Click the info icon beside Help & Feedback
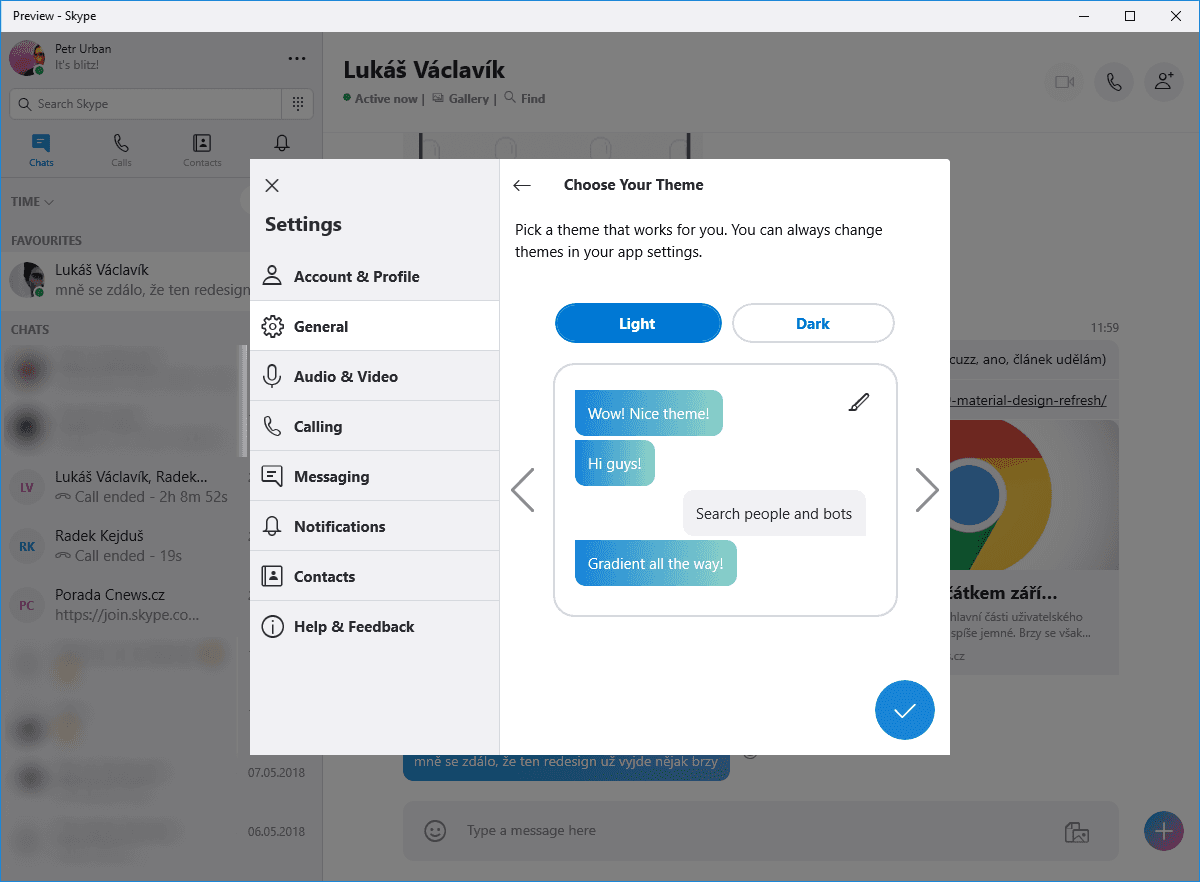The height and width of the screenshot is (882, 1200). coord(272,626)
